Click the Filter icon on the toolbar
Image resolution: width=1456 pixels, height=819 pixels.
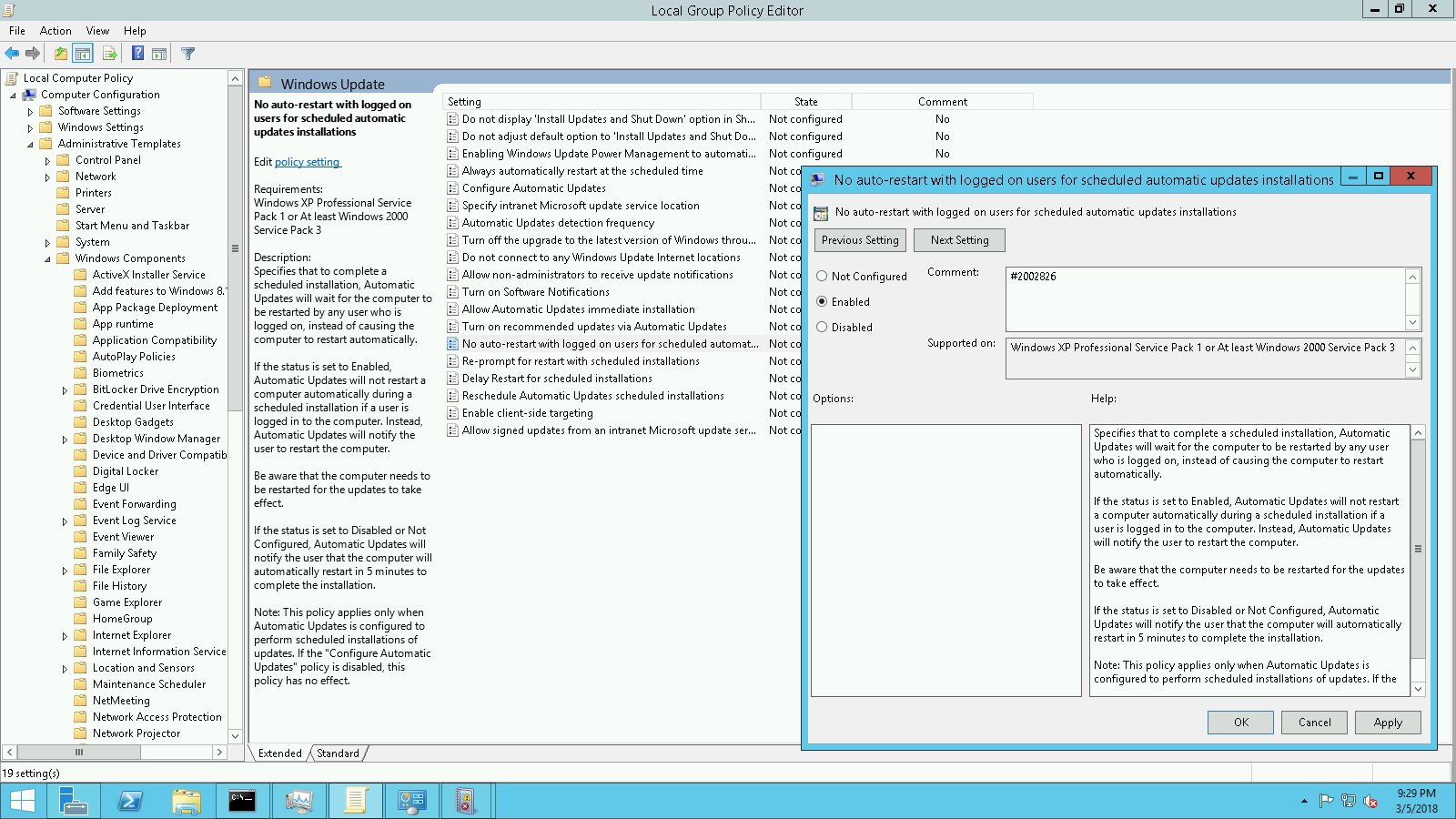pos(187,53)
